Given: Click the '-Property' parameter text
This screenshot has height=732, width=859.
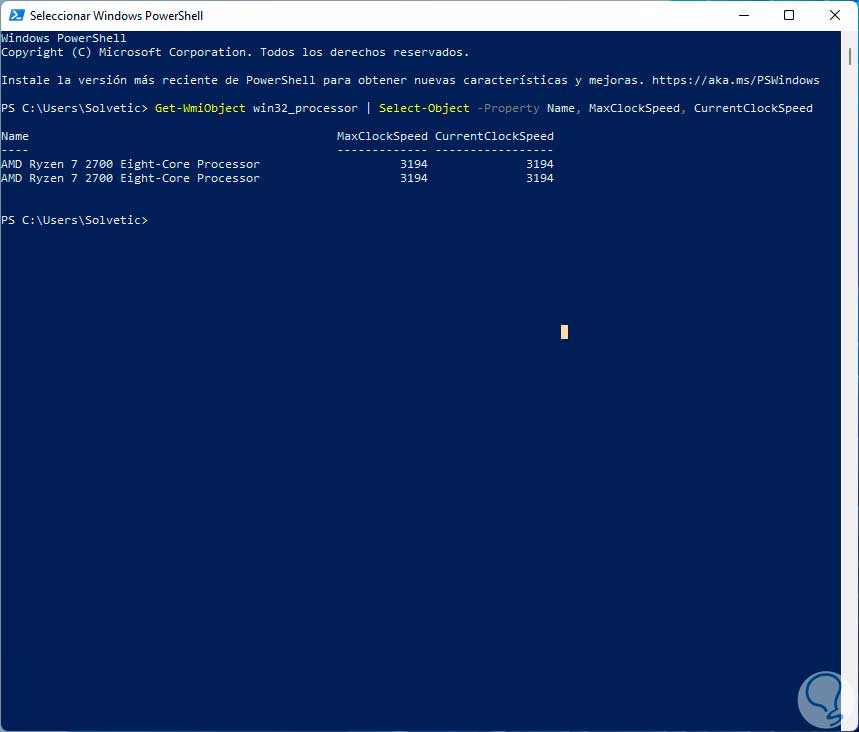Looking at the screenshot, I should (508, 108).
